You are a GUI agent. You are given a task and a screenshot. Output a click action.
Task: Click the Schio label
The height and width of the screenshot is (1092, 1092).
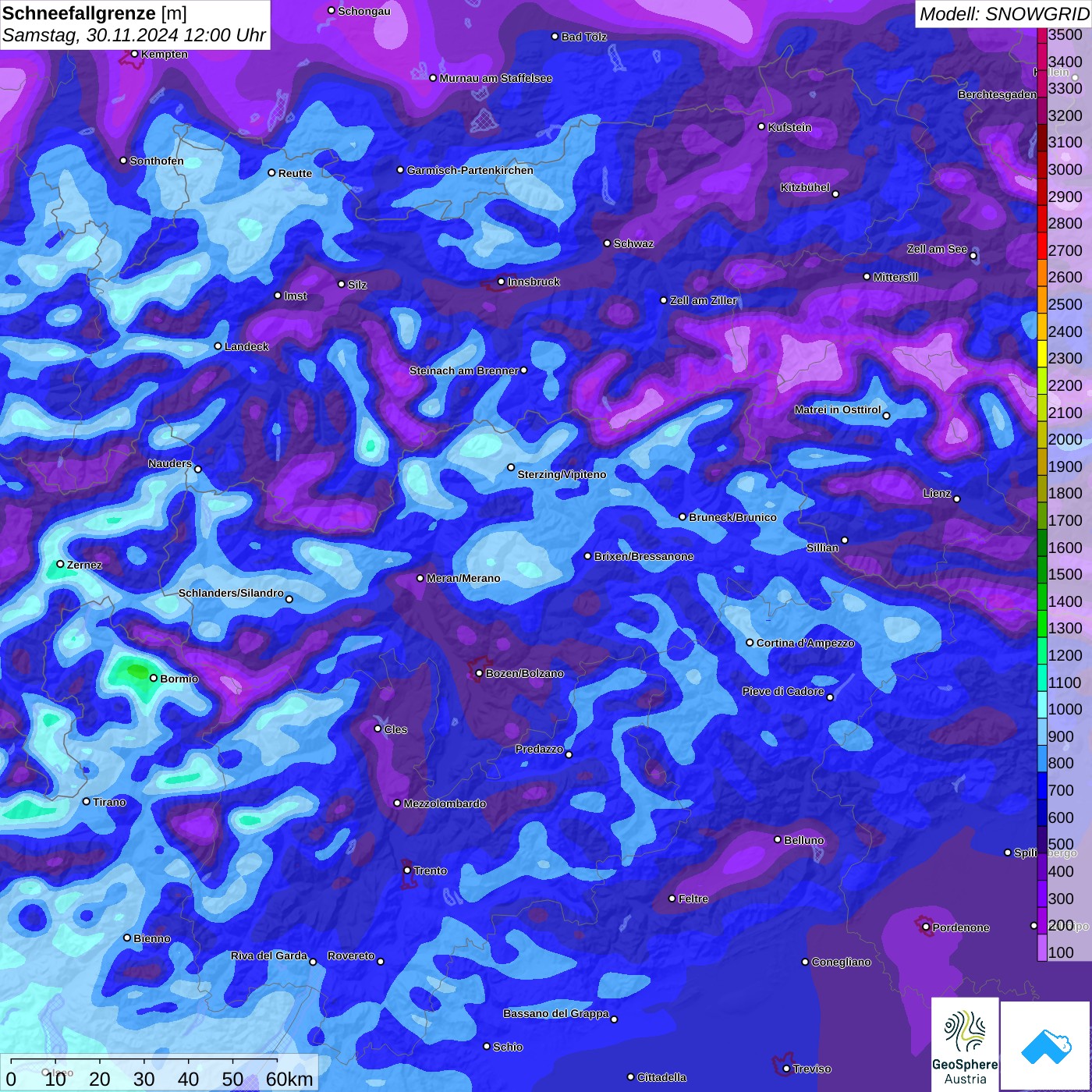point(508,1047)
